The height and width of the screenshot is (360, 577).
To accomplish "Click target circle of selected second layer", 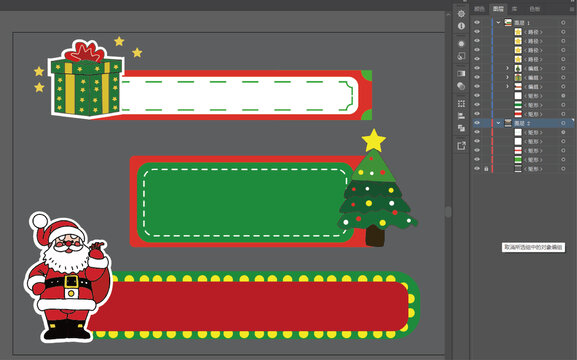I will click(x=563, y=123).
